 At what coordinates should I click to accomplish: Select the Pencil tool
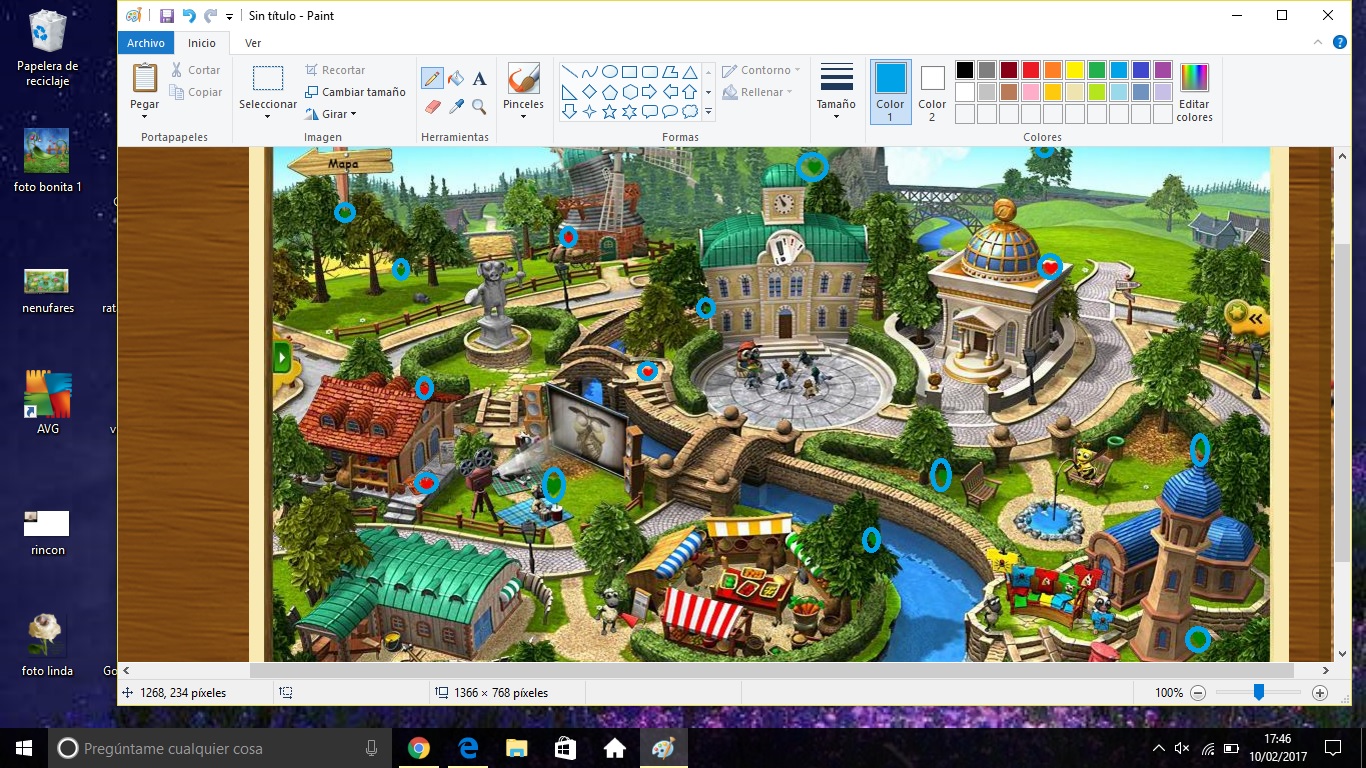tap(432, 78)
